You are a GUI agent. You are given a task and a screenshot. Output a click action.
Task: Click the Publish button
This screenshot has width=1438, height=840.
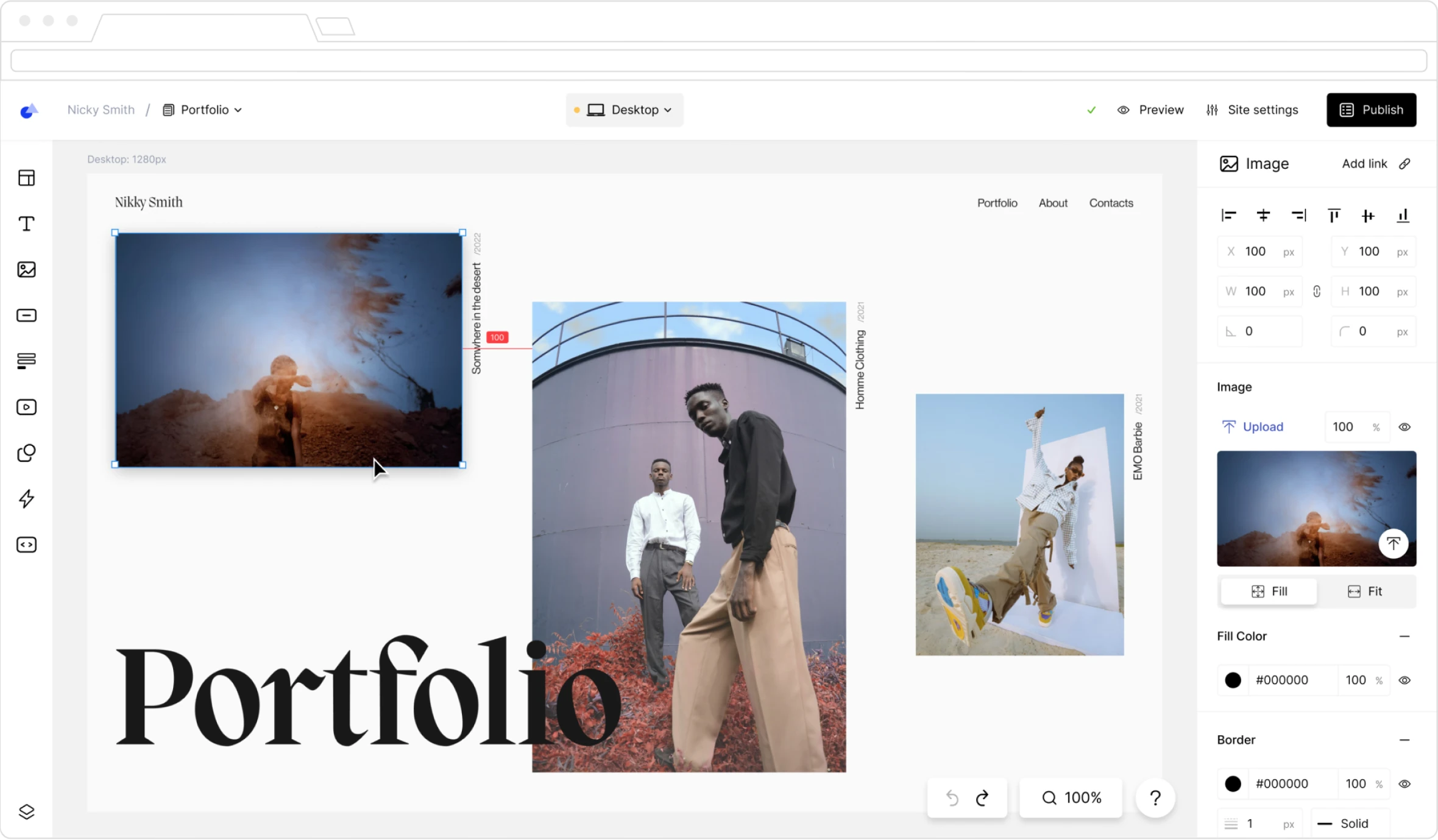pos(1371,110)
